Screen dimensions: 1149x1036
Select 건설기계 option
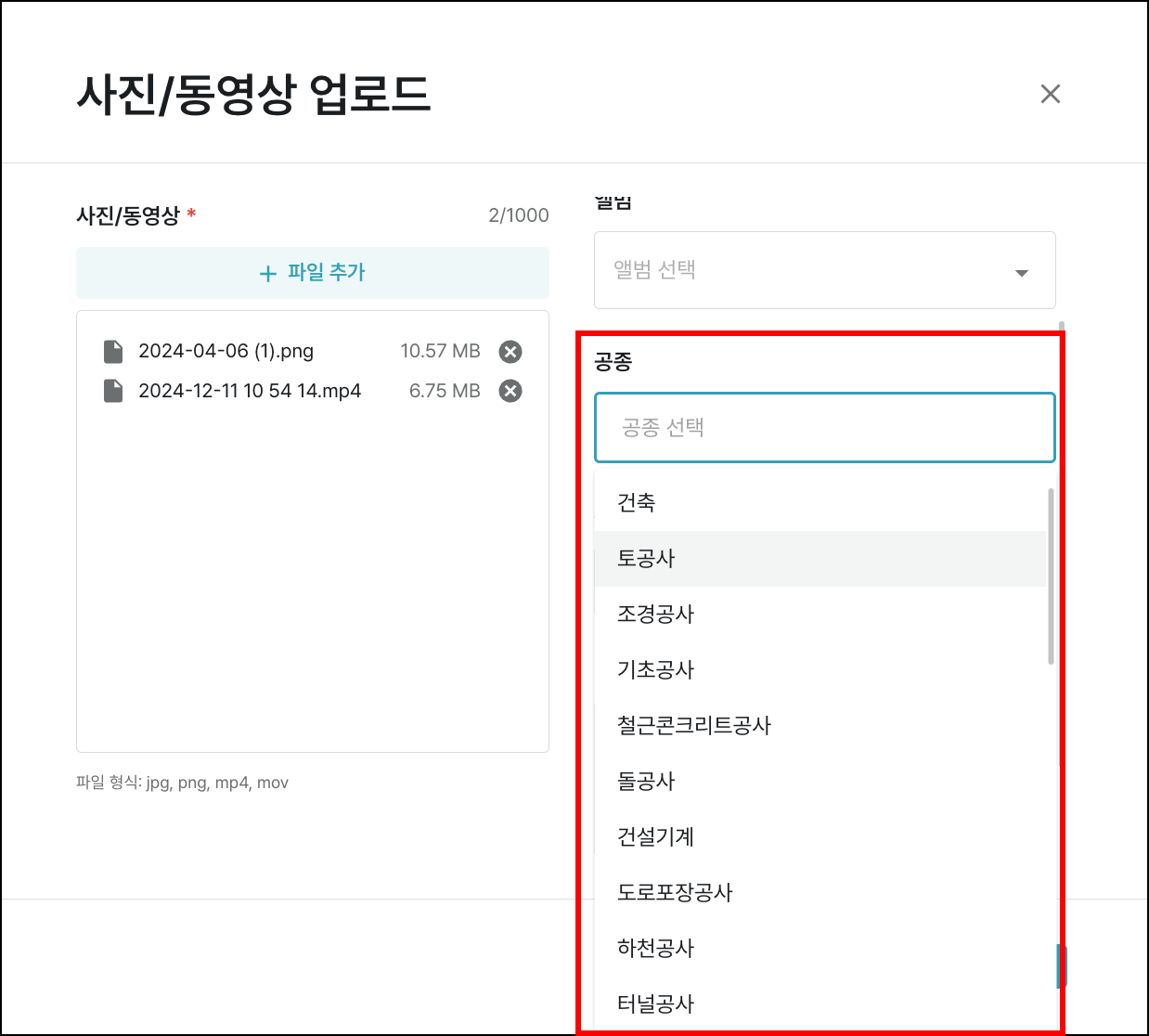[x=655, y=836]
